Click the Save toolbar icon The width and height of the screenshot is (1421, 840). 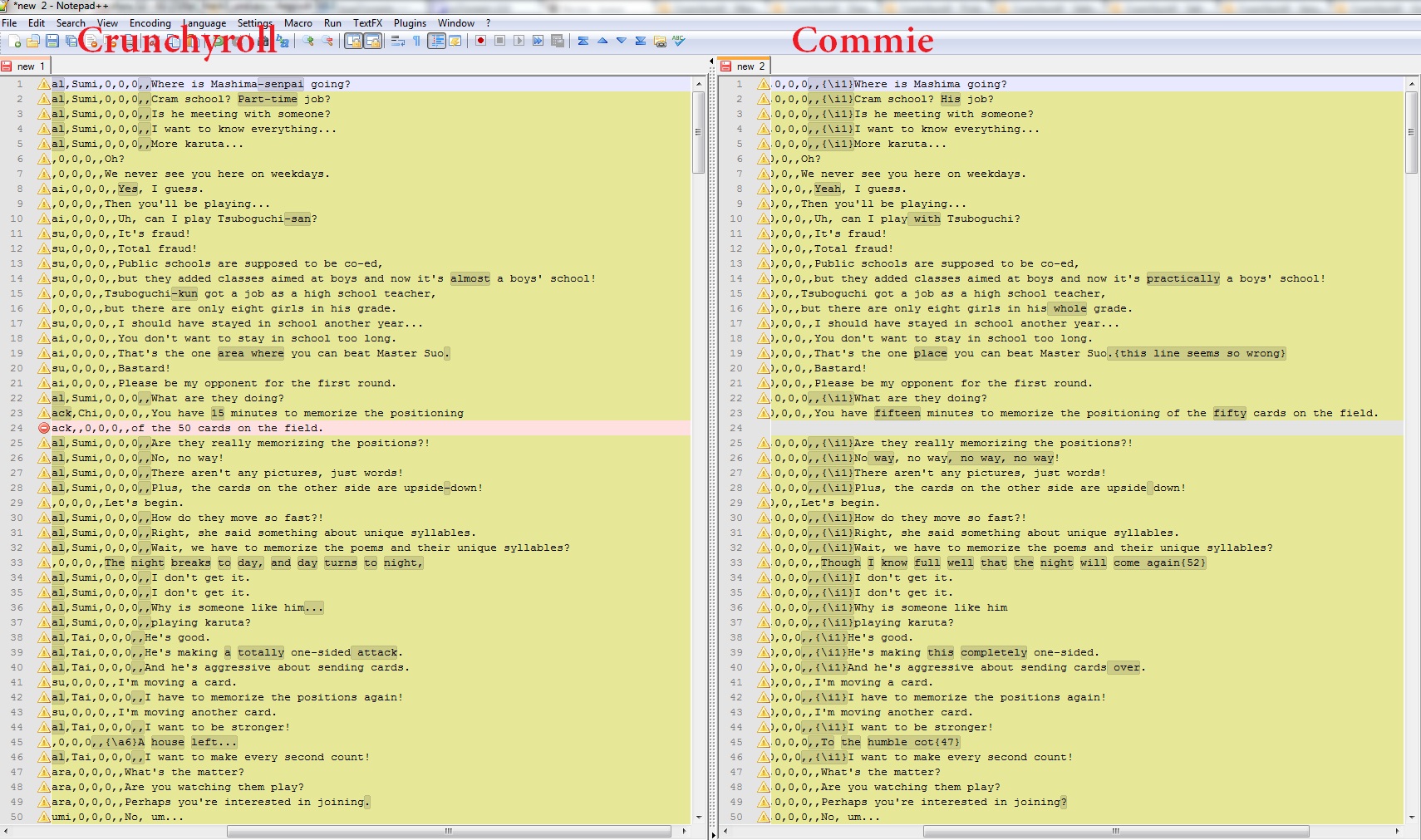[52, 41]
